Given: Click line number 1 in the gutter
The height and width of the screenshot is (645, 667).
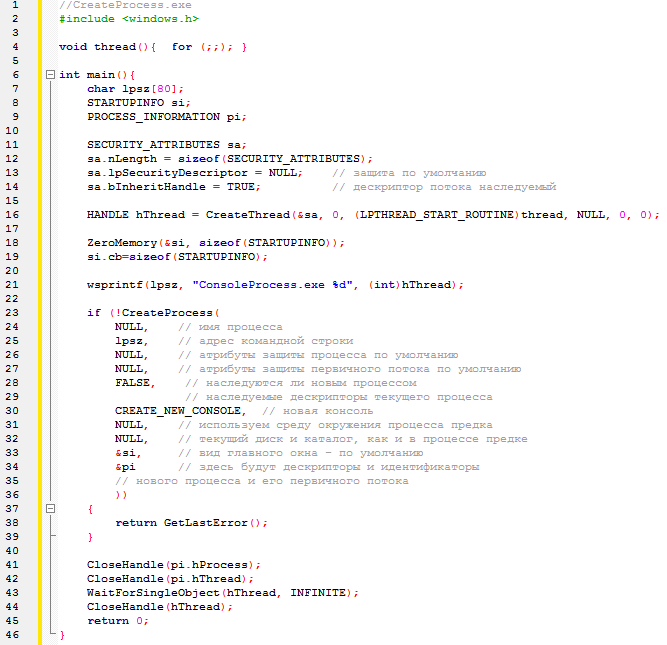Looking at the screenshot, I should pos(14,5).
